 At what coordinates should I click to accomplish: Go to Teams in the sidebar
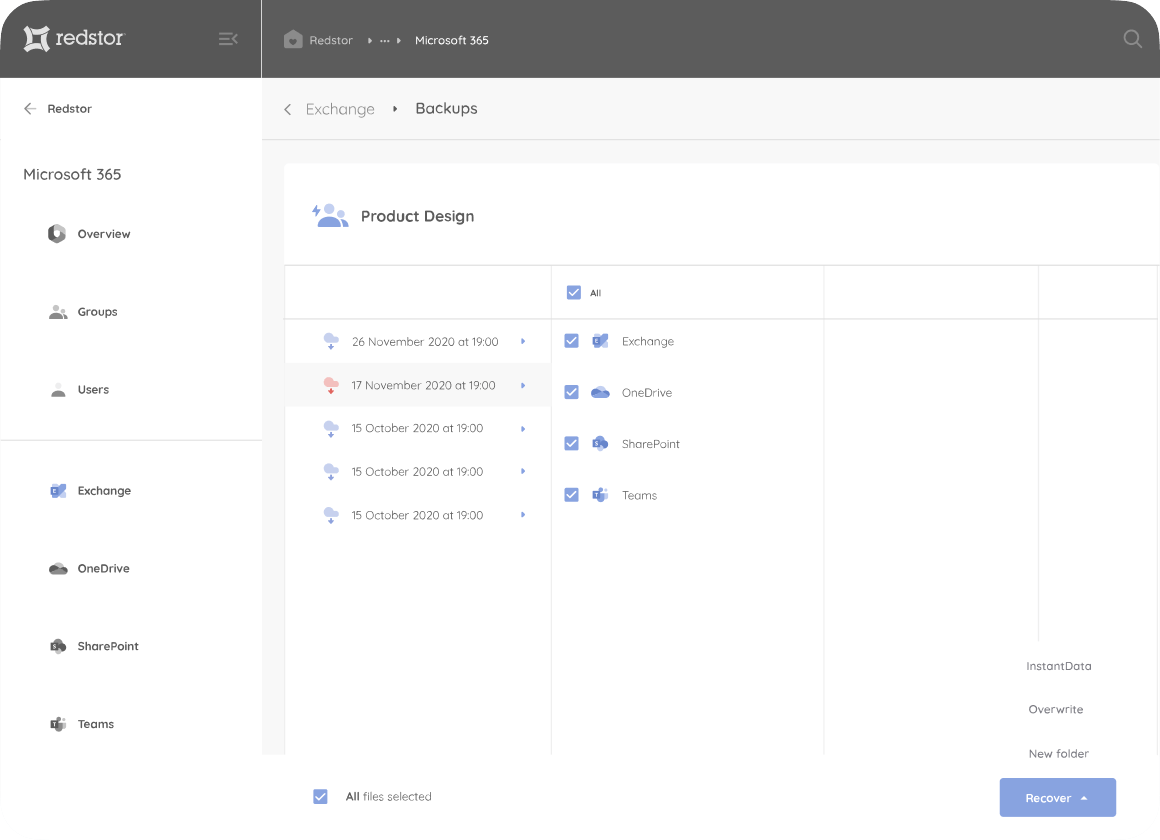coord(96,724)
